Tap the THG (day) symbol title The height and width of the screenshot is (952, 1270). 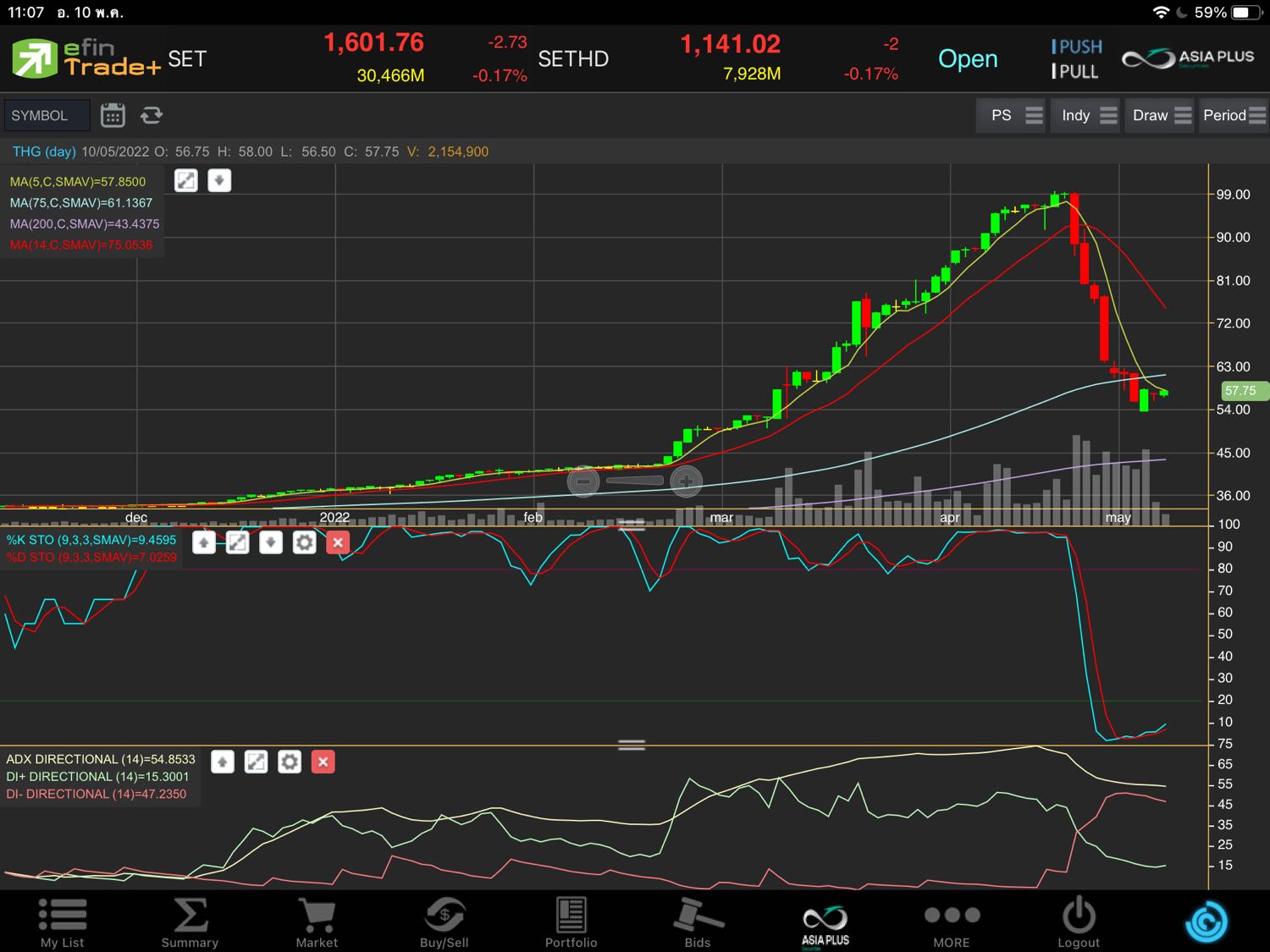click(44, 151)
